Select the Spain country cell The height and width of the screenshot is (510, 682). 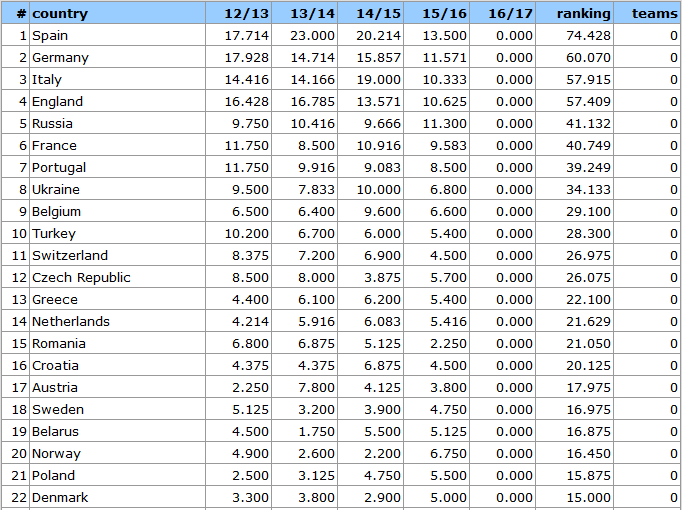[117, 35]
